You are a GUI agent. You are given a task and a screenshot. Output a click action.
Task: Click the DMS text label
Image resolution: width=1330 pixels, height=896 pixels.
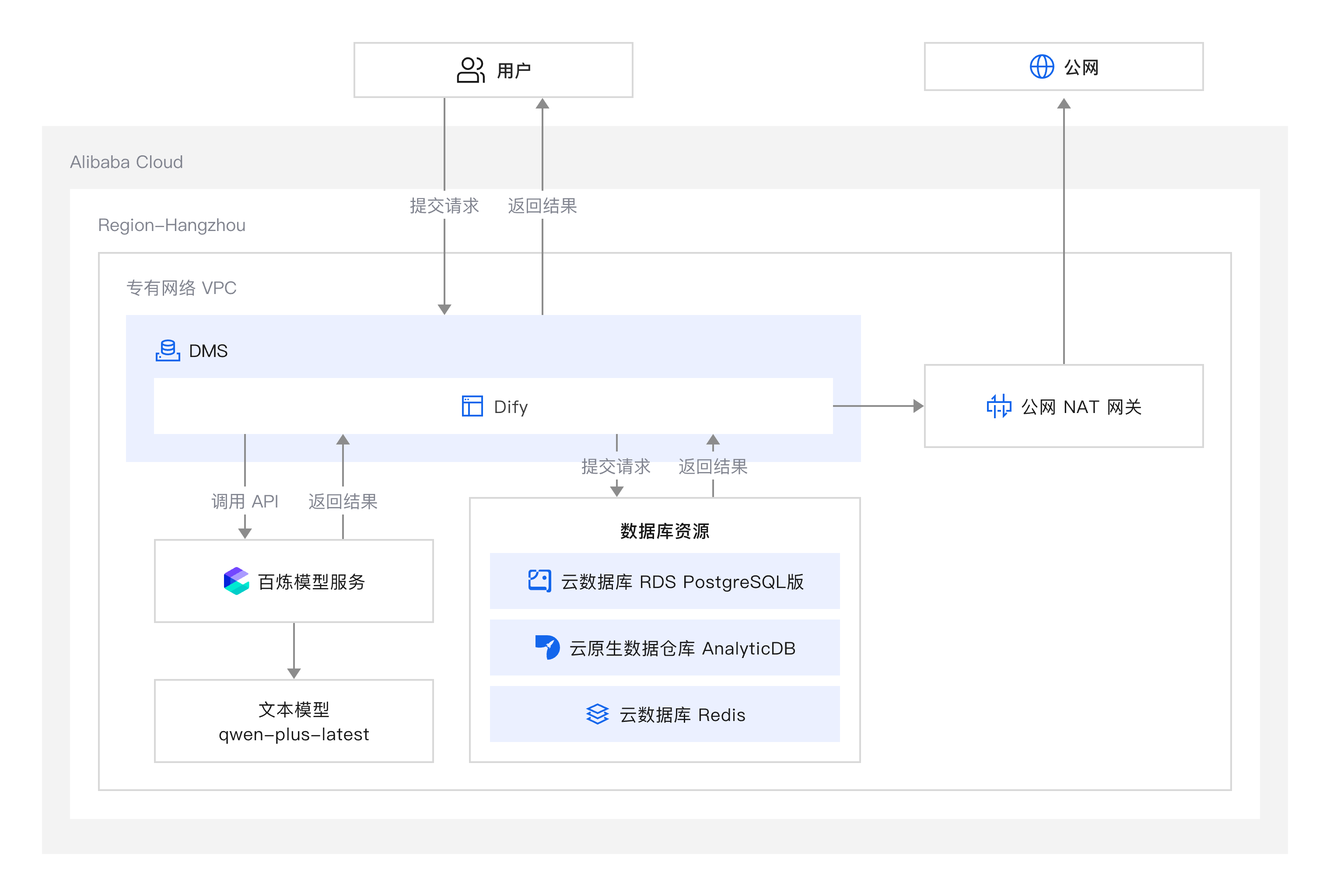[x=208, y=351]
